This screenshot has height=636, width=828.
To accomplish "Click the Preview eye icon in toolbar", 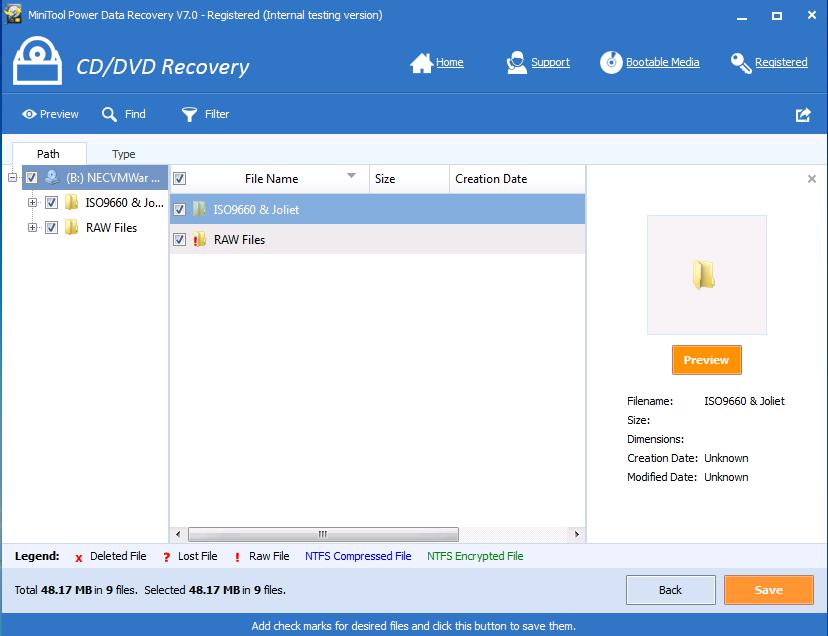I will click(29, 114).
